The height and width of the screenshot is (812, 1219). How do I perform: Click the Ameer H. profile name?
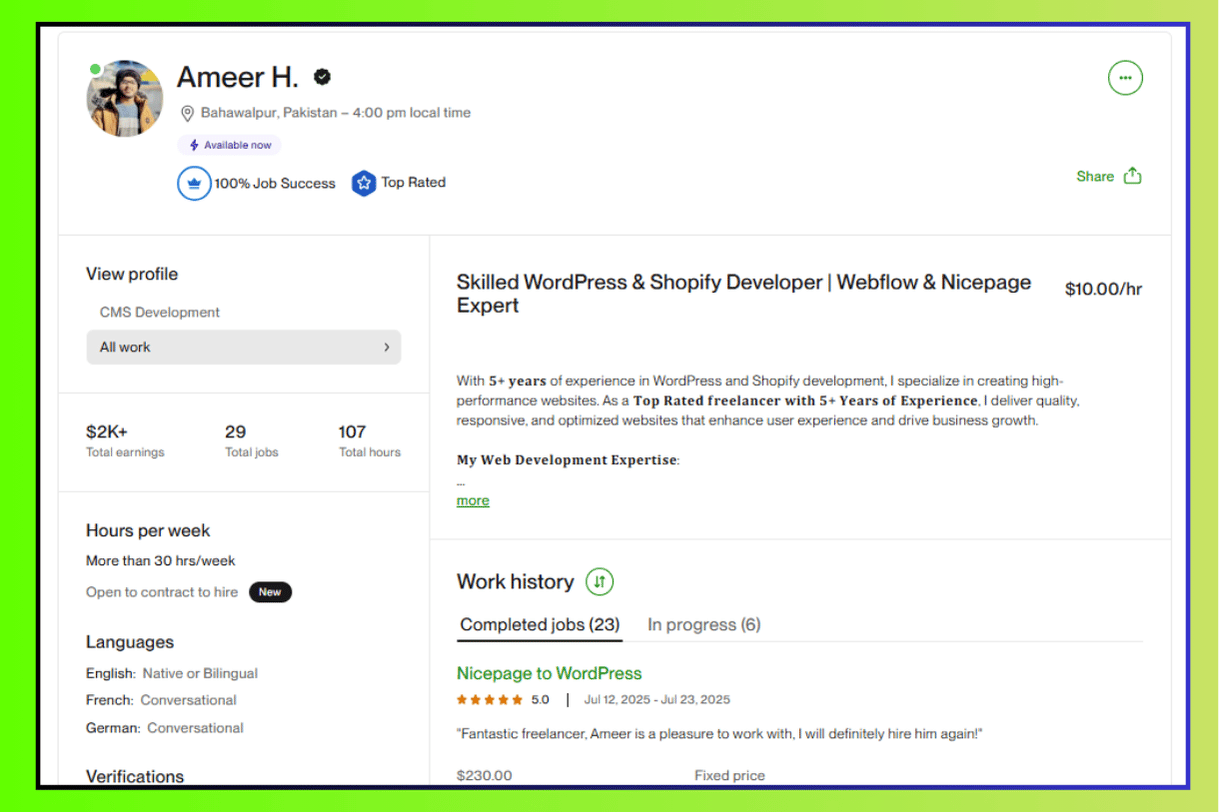pyautogui.click(x=238, y=77)
